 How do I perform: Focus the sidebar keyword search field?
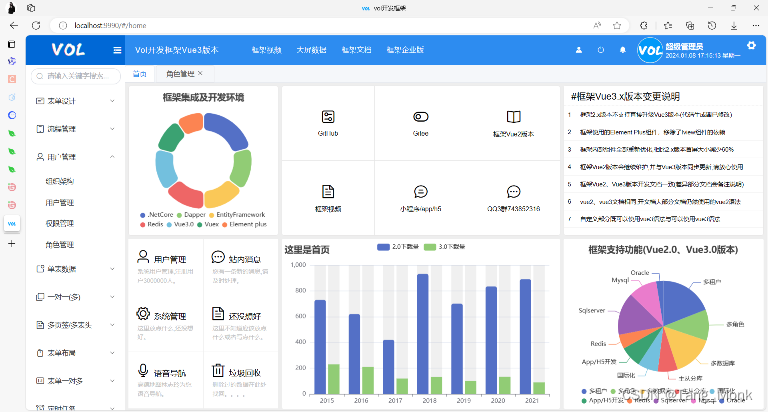click(76, 76)
